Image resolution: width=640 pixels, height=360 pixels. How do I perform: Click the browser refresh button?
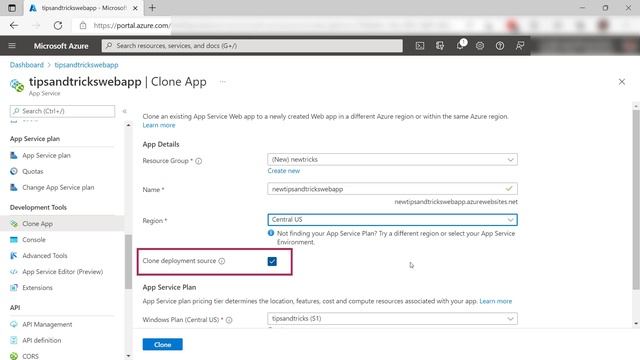[x=58, y=25]
